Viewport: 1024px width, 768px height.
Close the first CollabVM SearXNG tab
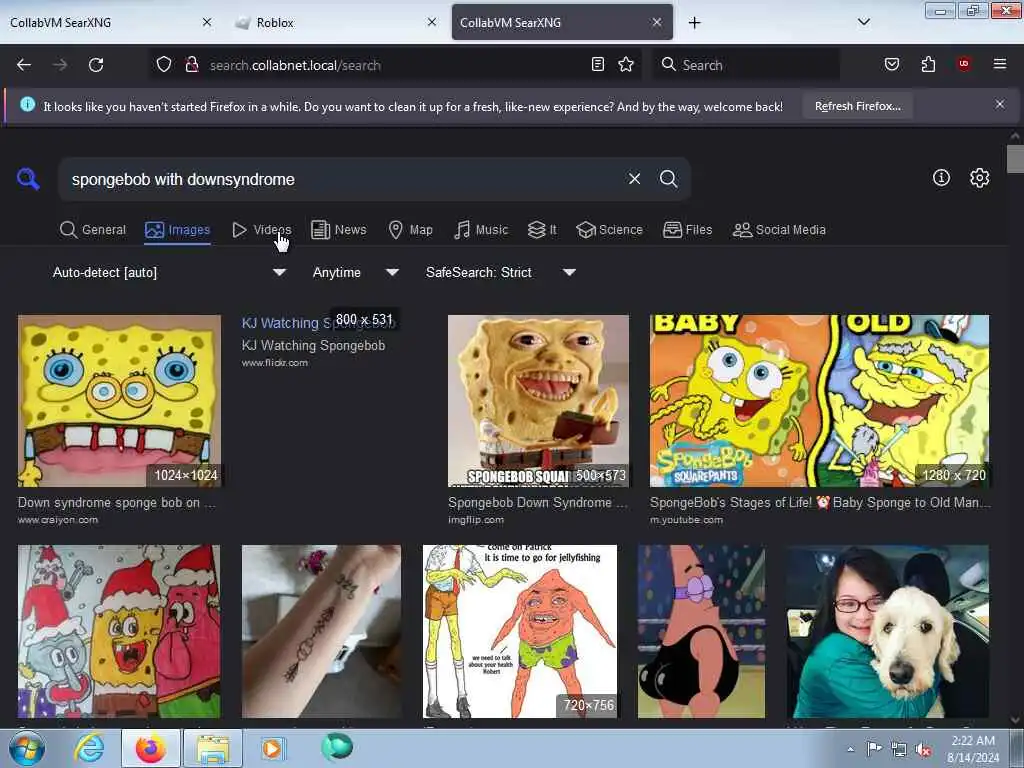point(207,22)
